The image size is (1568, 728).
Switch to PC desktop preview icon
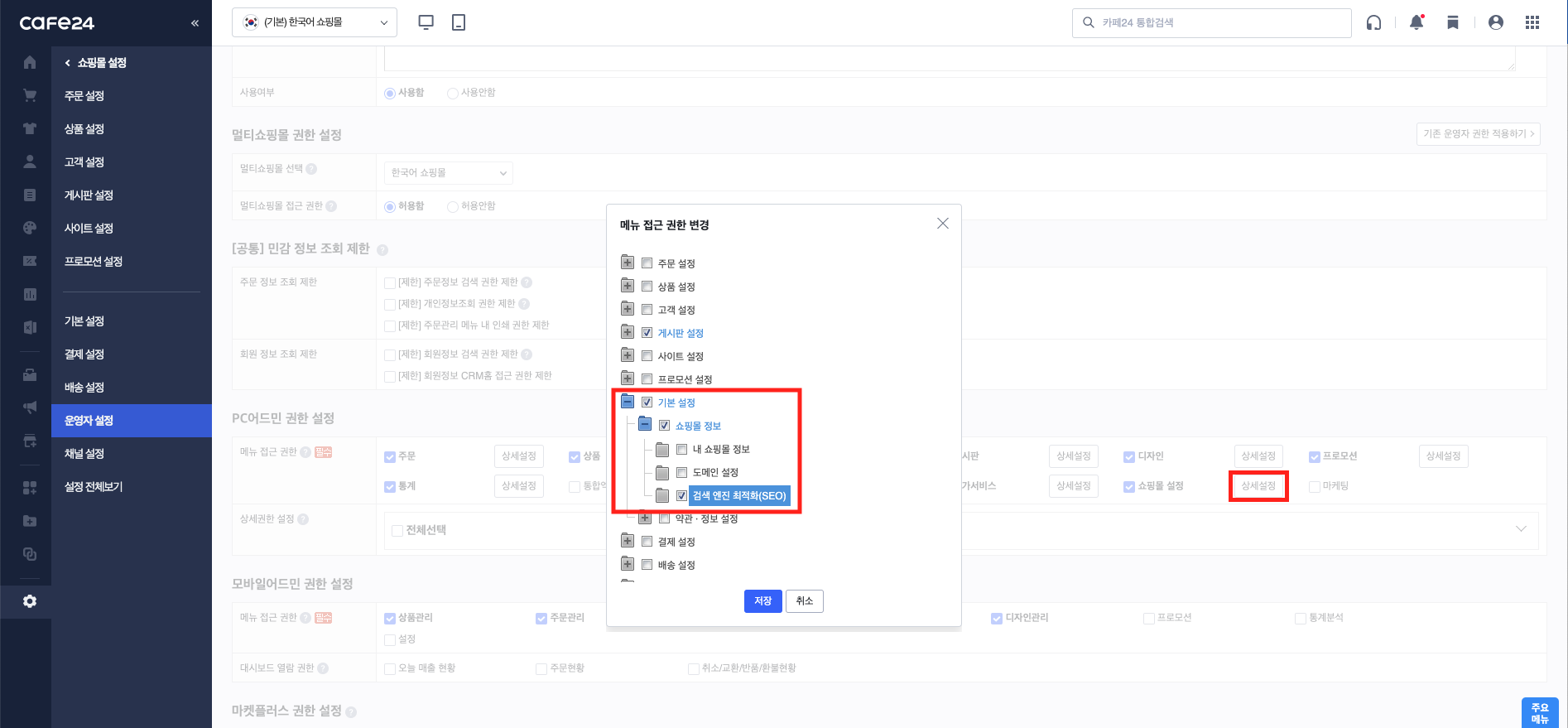click(426, 22)
